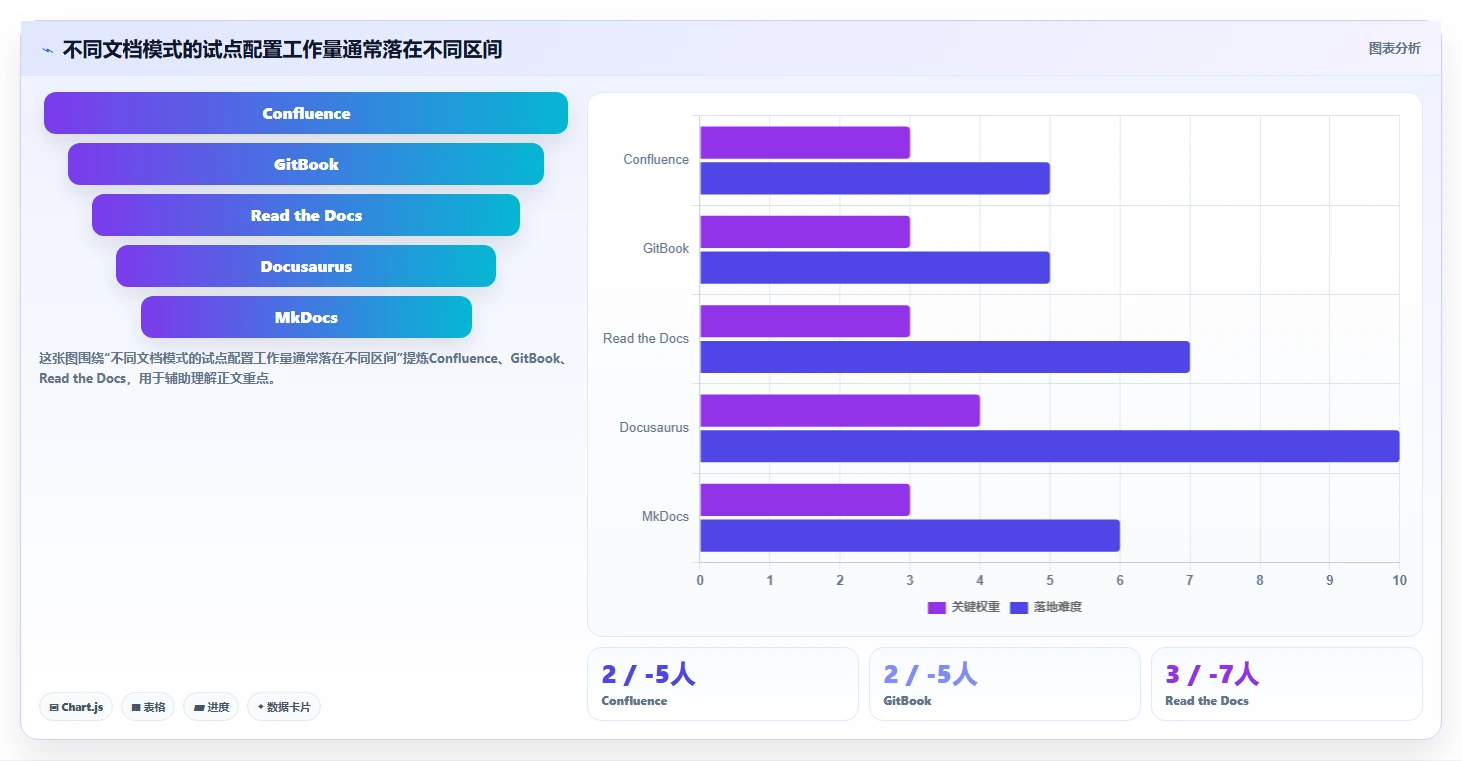Click the Read the Docs purple bar
This screenshot has height=761, width=1462.
pos(805,321)
